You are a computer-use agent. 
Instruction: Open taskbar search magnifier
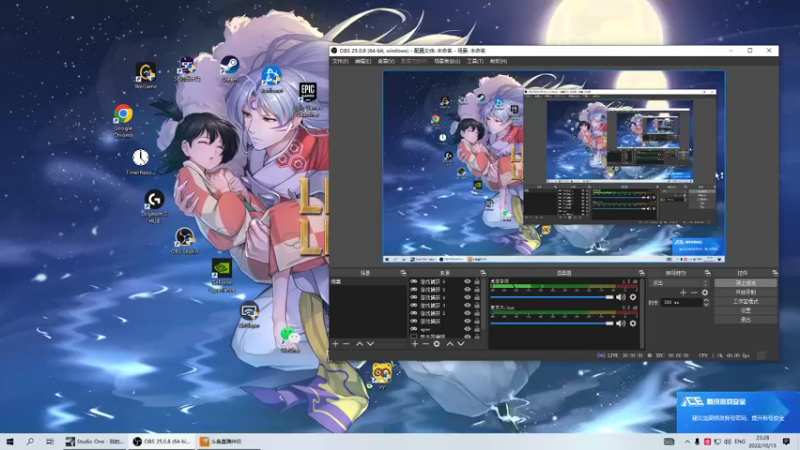pos(30,441)
